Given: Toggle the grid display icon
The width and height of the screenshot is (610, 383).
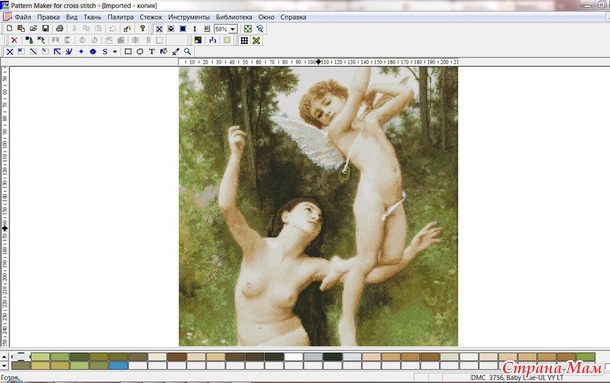Looking at the screenshot, I should 244,40.
